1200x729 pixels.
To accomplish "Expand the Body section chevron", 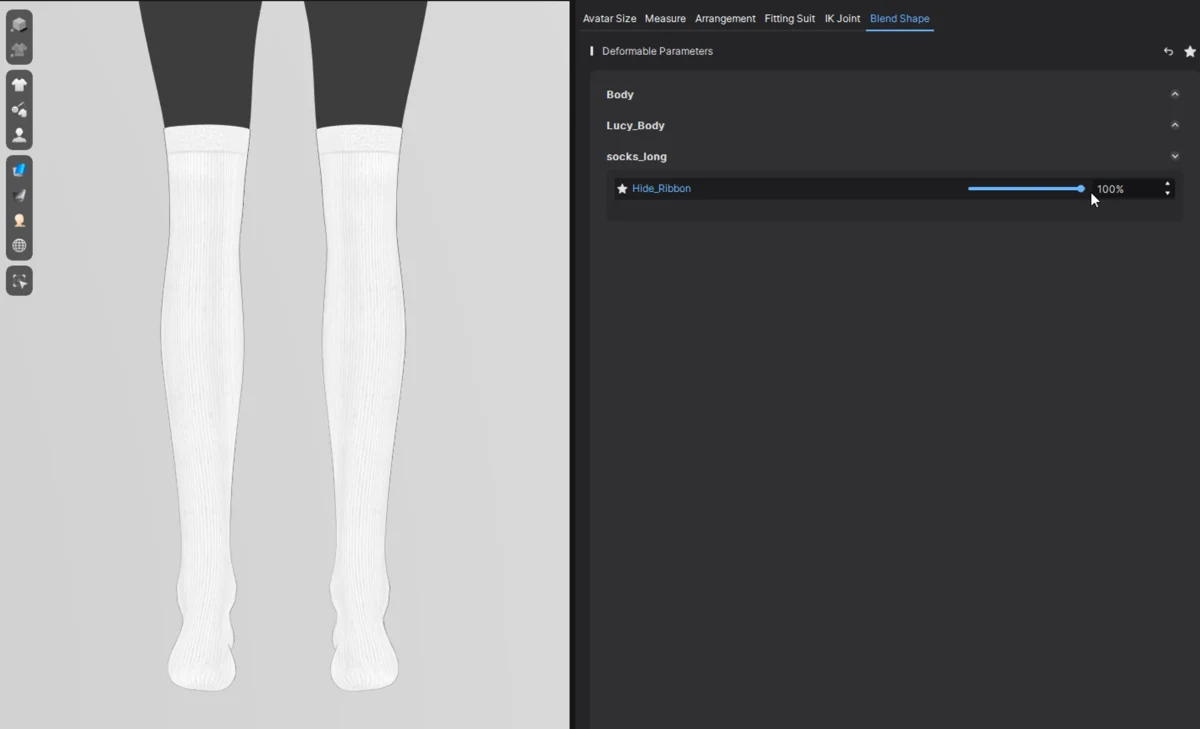I will coord(1175,94).
